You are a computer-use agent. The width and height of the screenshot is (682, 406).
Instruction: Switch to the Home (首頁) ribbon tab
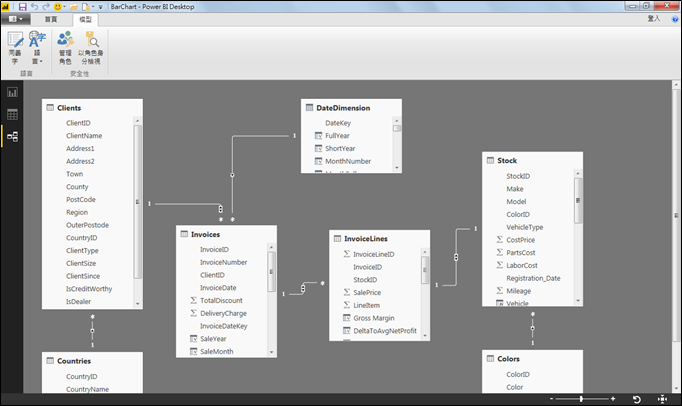(50, 19)
